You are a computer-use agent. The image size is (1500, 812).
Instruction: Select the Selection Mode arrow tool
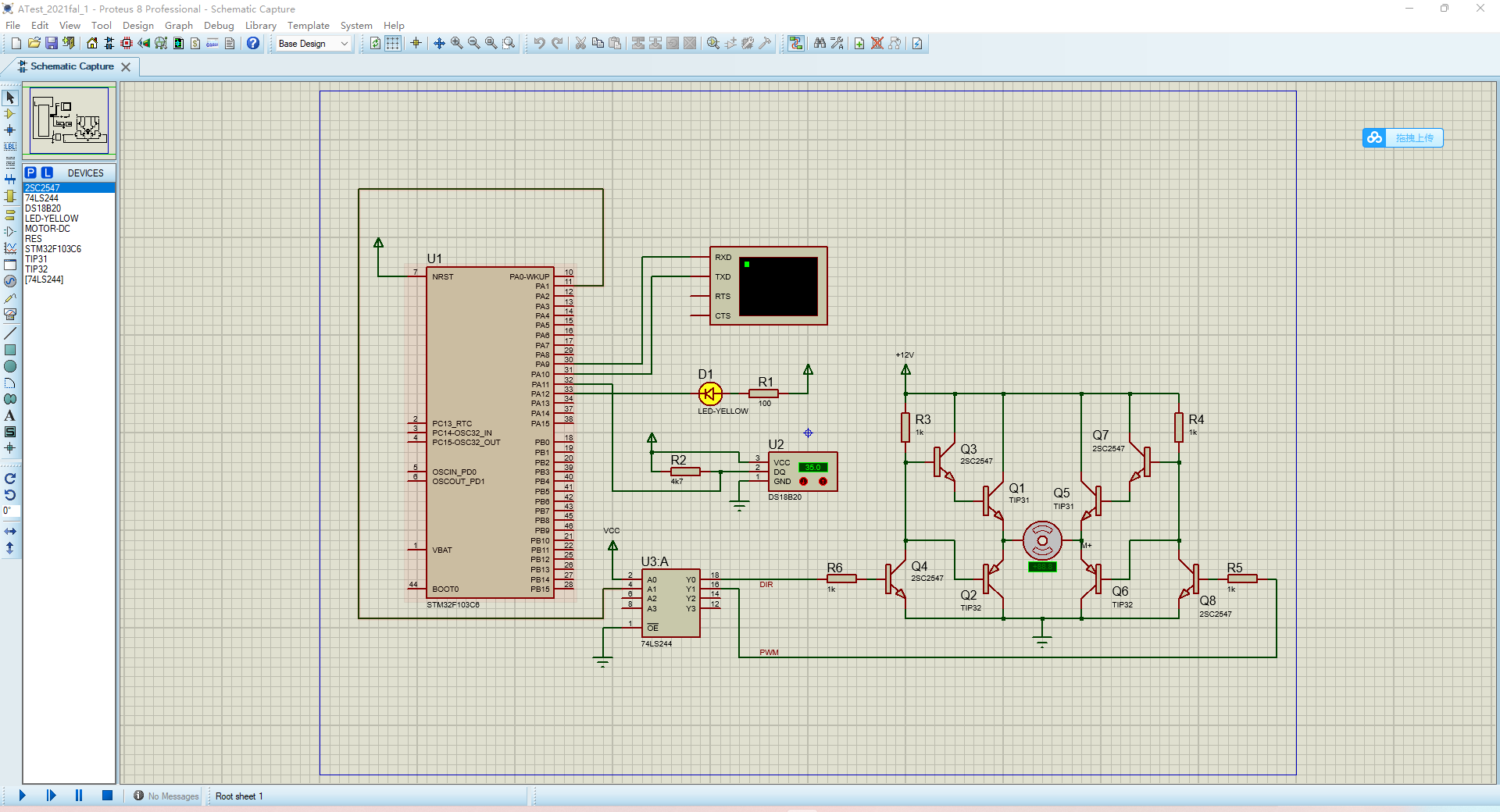click(x=10, y=98)
